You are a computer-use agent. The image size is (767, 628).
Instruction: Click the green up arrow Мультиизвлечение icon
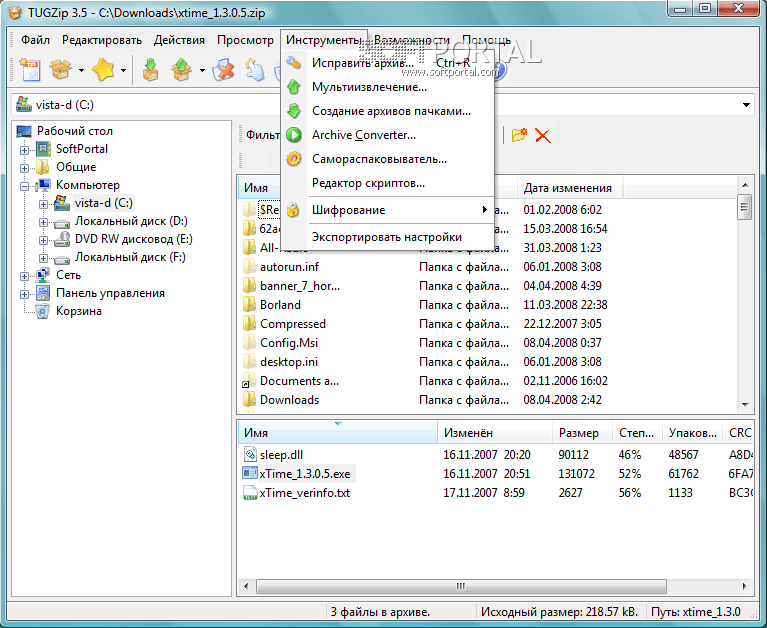point(293,87)
